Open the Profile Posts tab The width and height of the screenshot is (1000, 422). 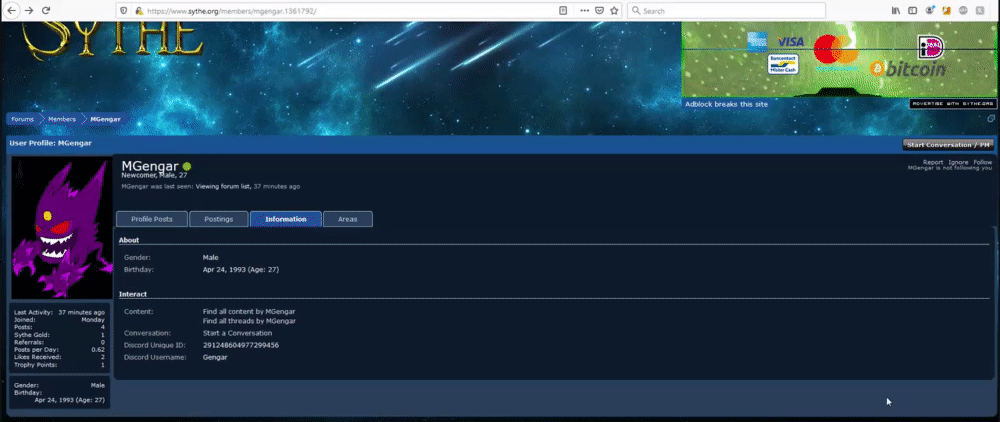coord(152,219)
